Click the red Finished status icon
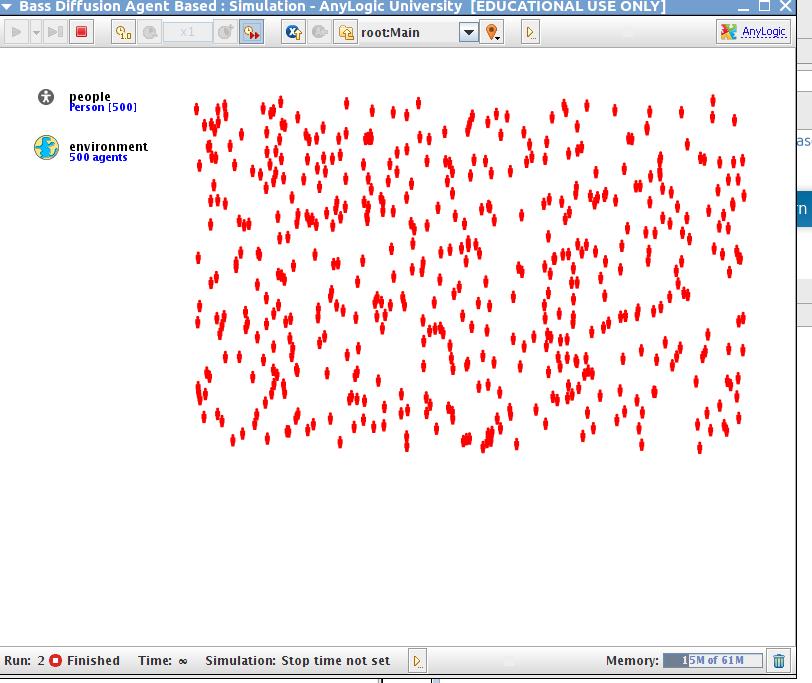Image resolution: width=812 pixels, height=683 pixels. (x=55, y=661)
